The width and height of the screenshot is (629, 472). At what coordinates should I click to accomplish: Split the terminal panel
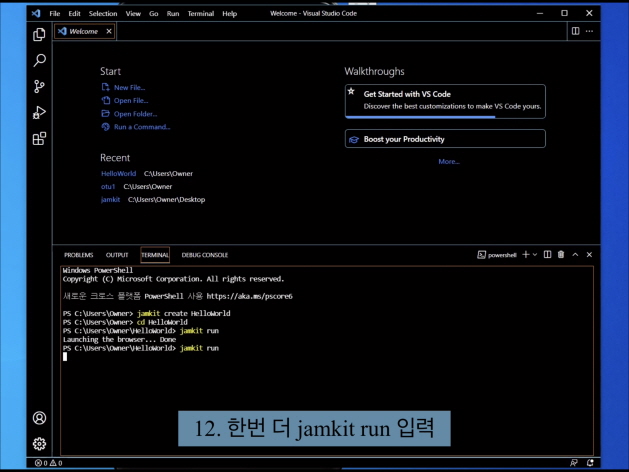click(547, 255)
